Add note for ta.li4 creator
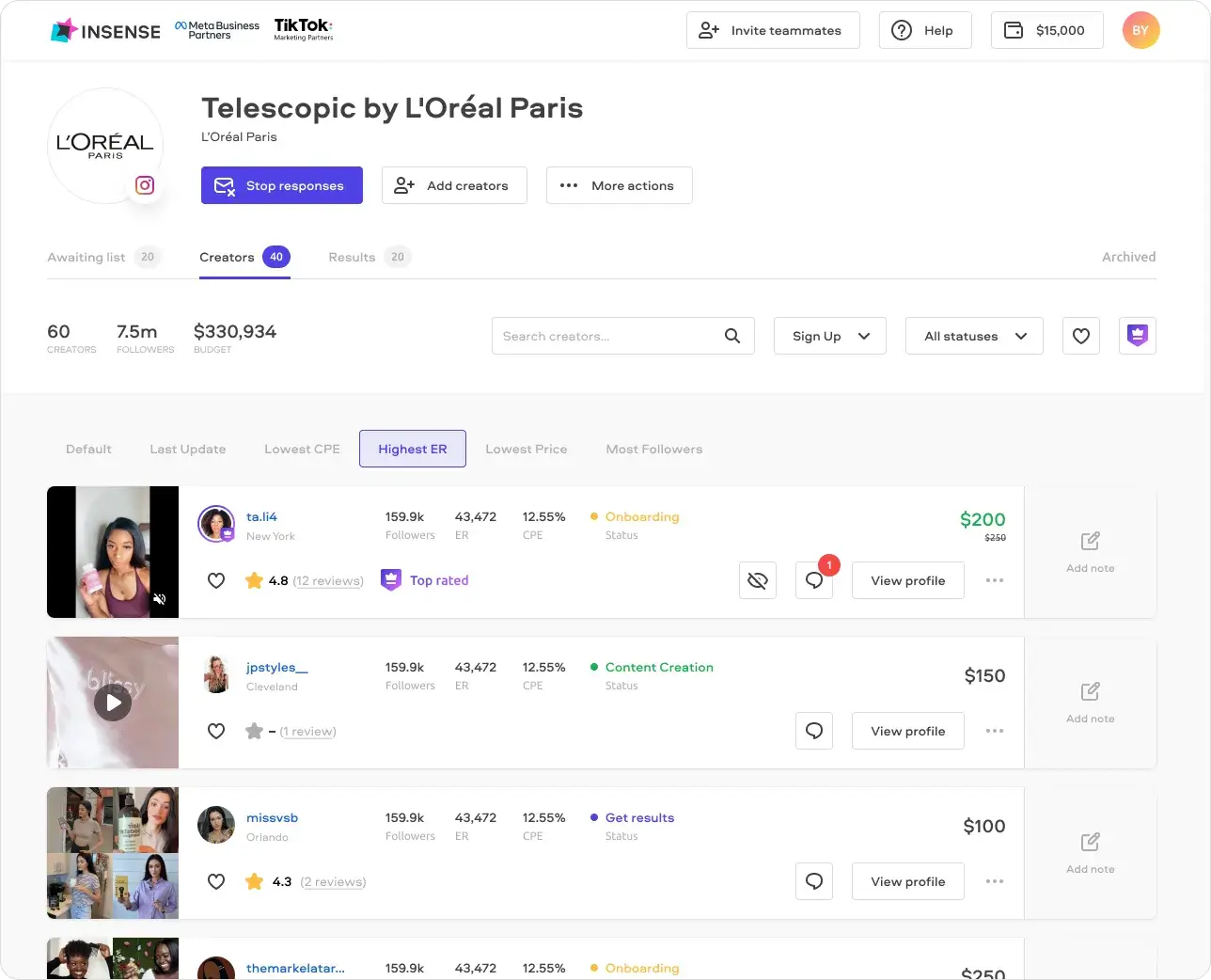The width and height of the screenshot is (1211, 980). point(1091,552)
